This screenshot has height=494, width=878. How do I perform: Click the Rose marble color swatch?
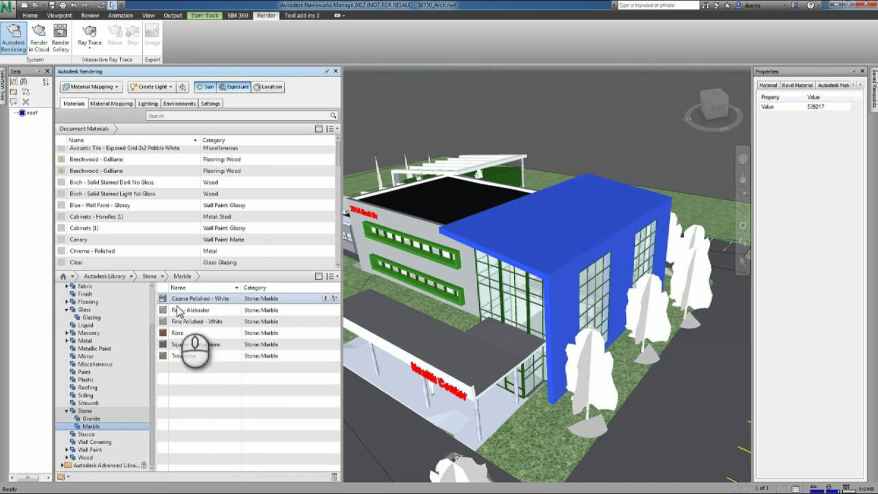[x=163, y=333]
